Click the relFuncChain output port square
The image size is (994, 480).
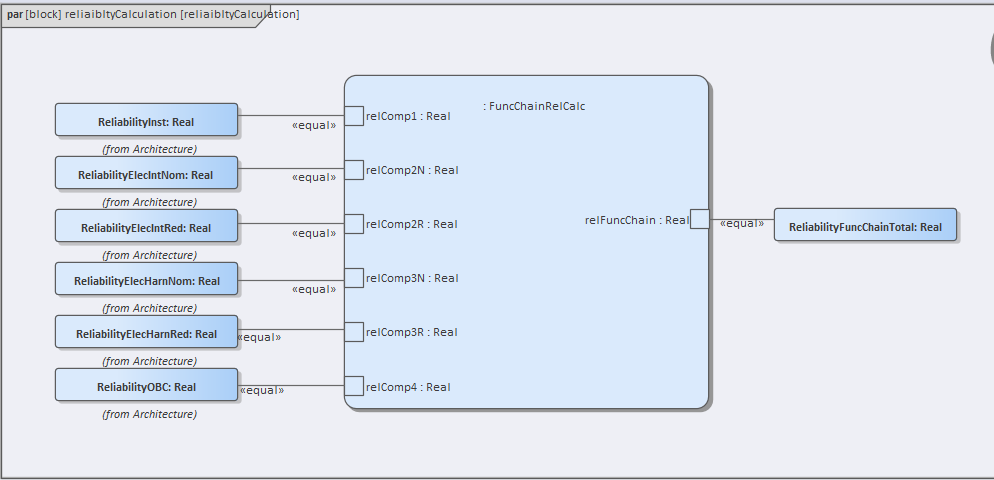pos(700,219)
